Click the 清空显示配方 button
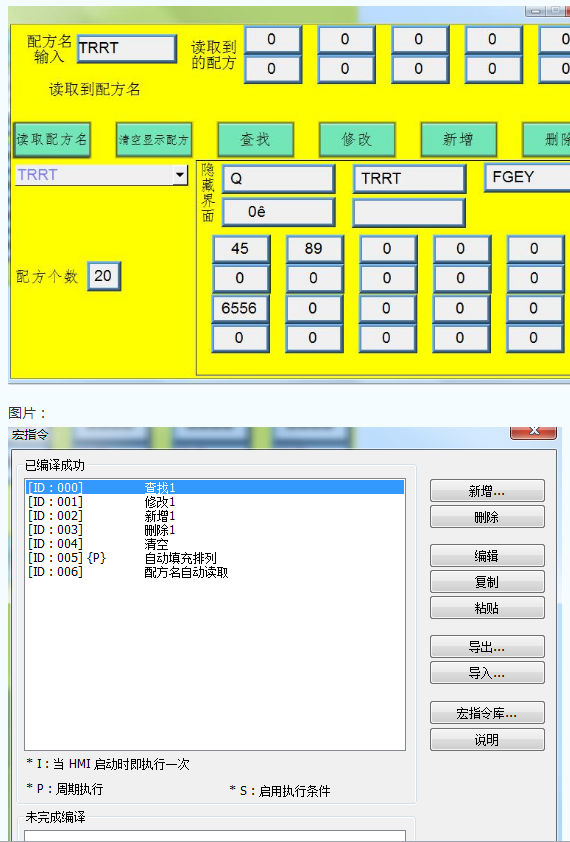Image resolution: width=570 pixels, height=842 pixels. (x=154, y=140)
